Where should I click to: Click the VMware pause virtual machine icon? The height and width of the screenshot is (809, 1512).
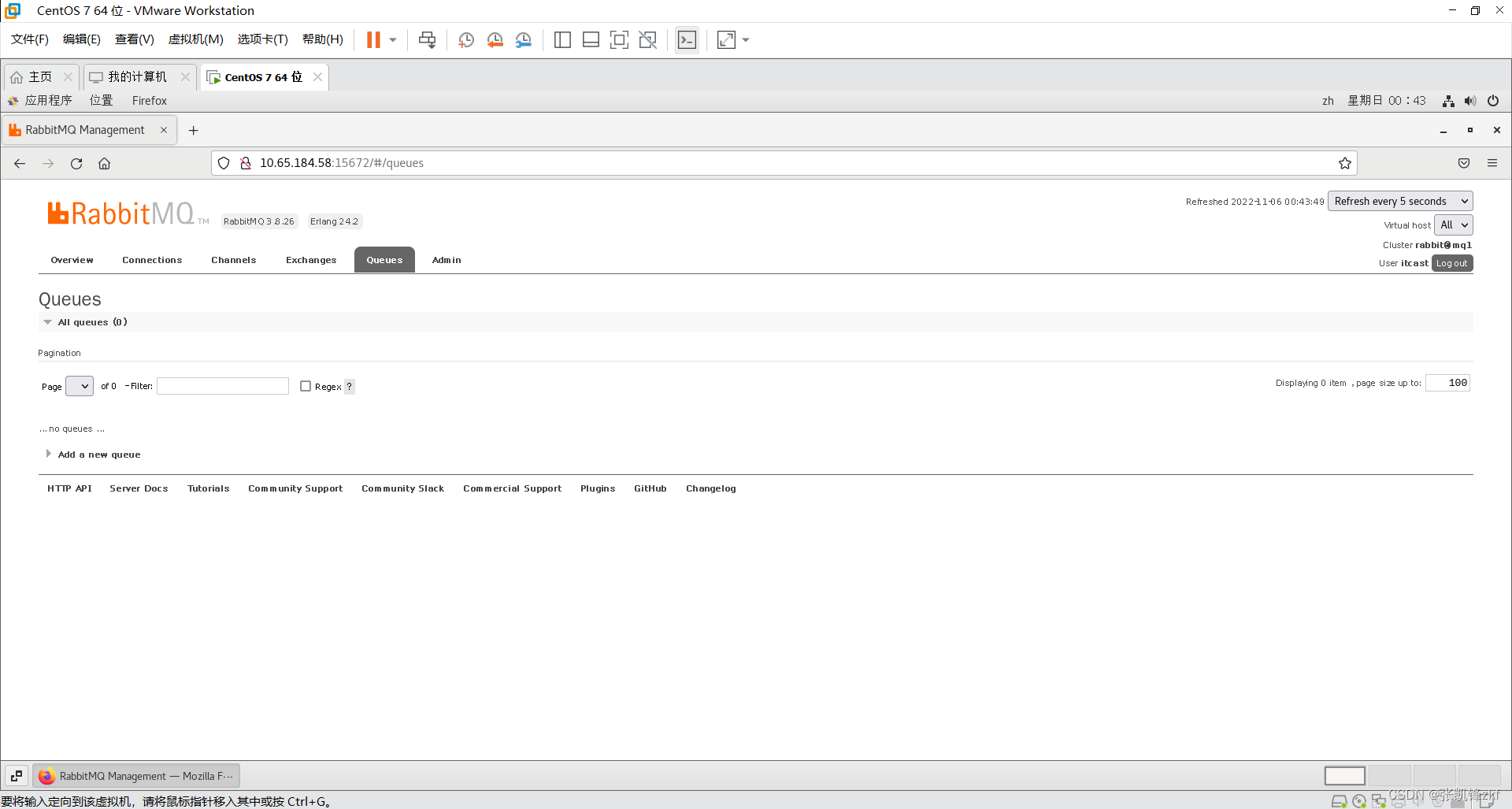point(373,39)
